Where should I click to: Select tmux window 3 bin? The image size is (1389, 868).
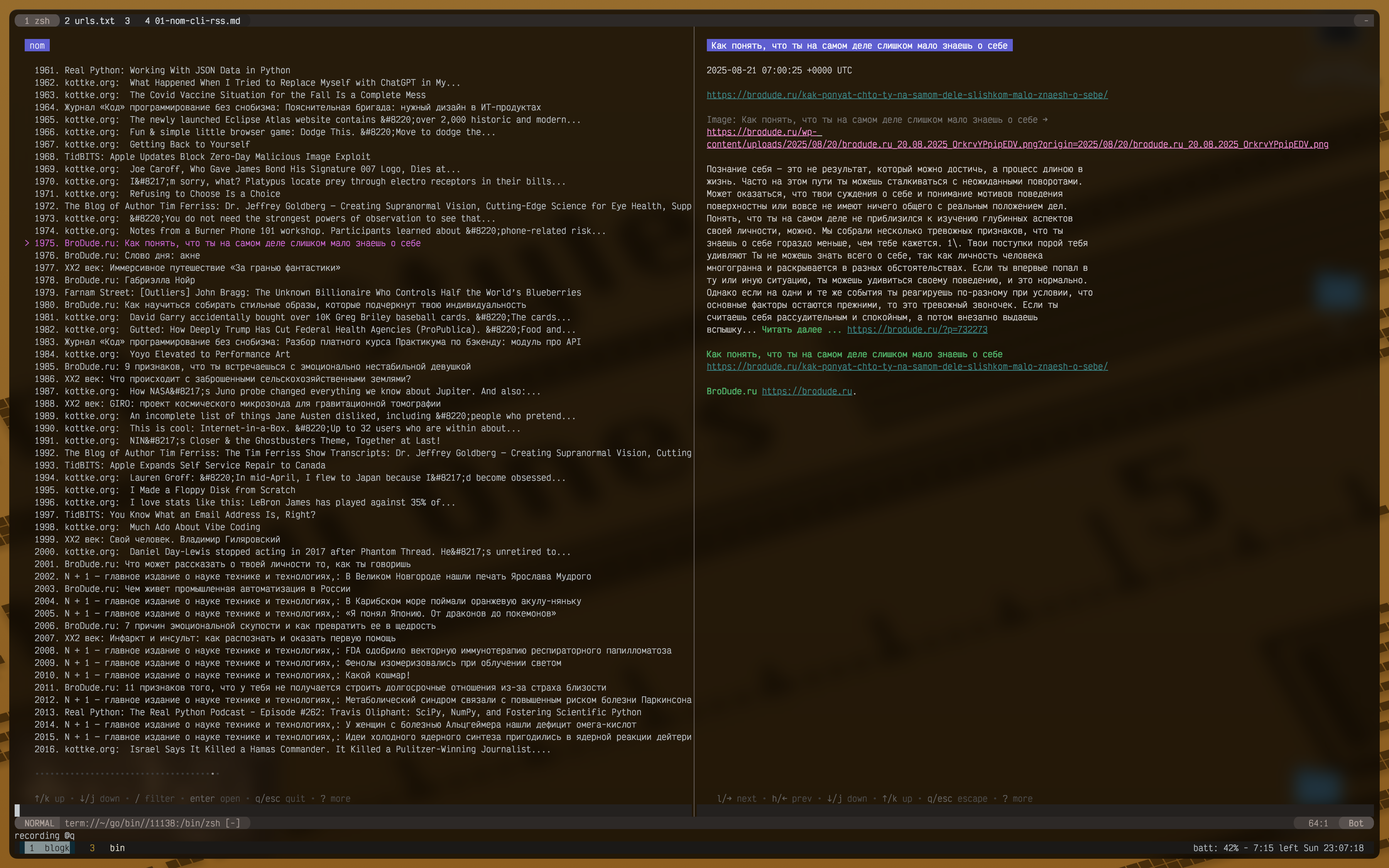point(107,848)
